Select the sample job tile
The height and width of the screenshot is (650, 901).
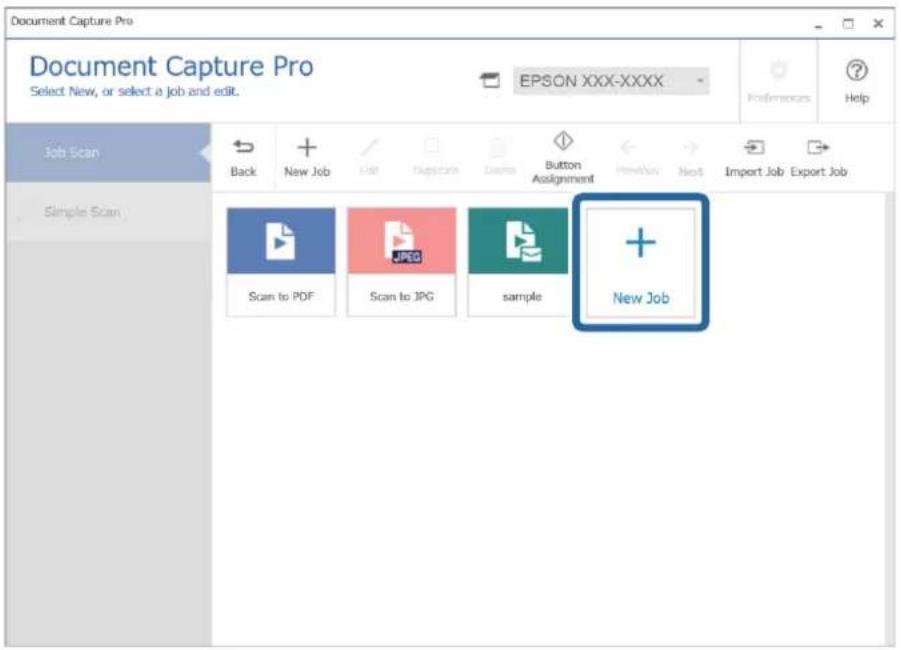pos(519,261)
